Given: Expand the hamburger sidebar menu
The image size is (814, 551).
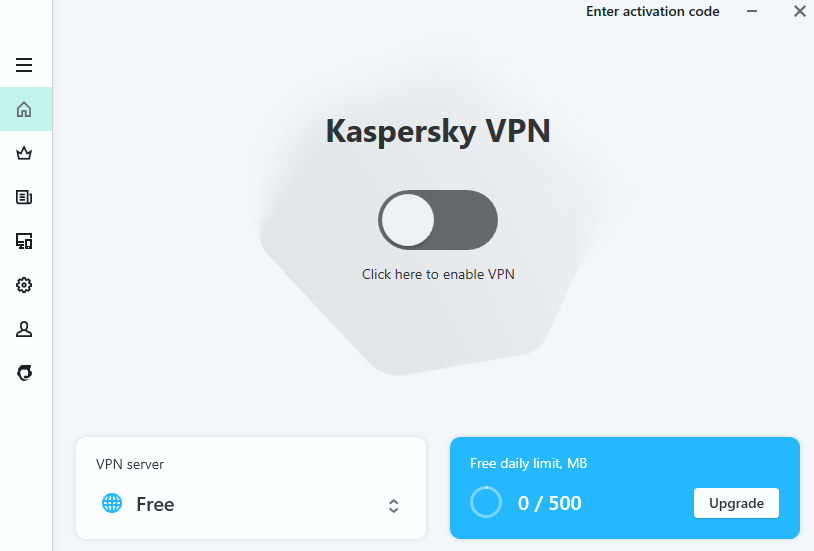Looking at the screenshot, I should click(x=24, y=66).
